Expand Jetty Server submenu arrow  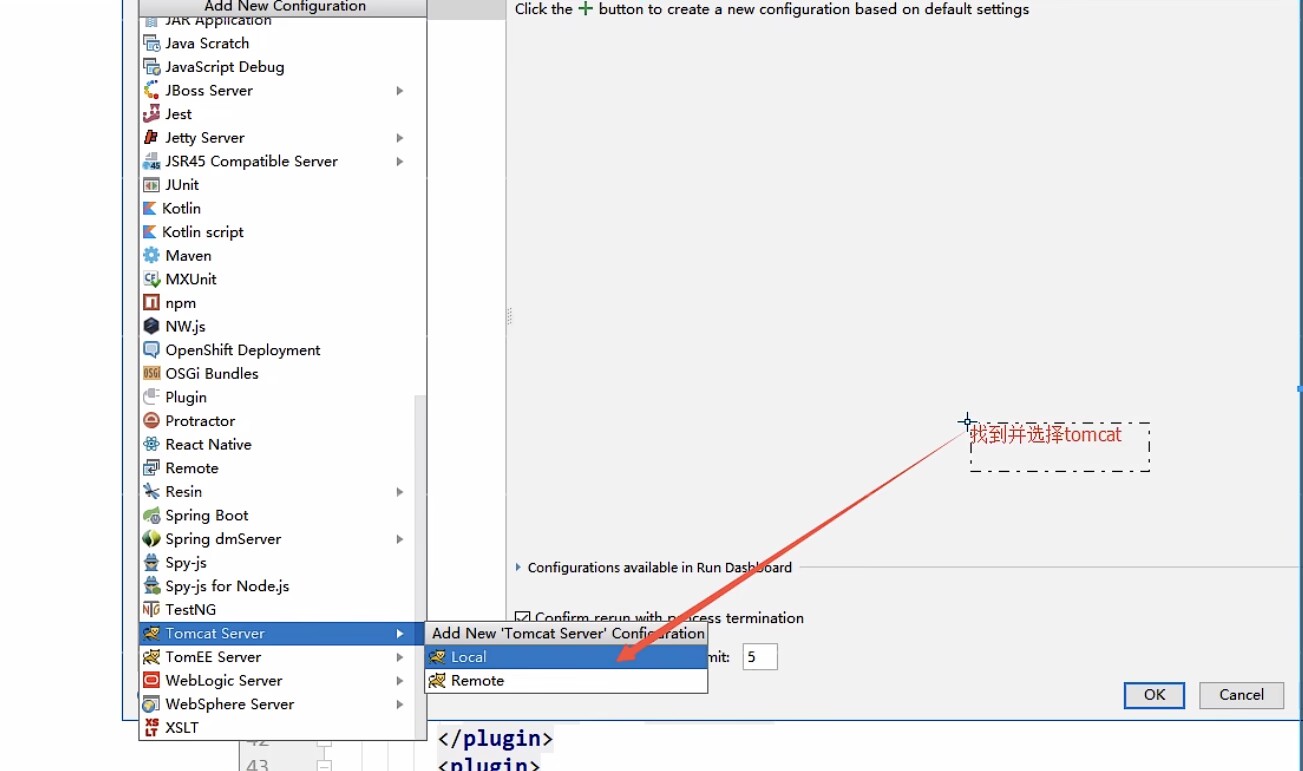click(x=399, y=138)
